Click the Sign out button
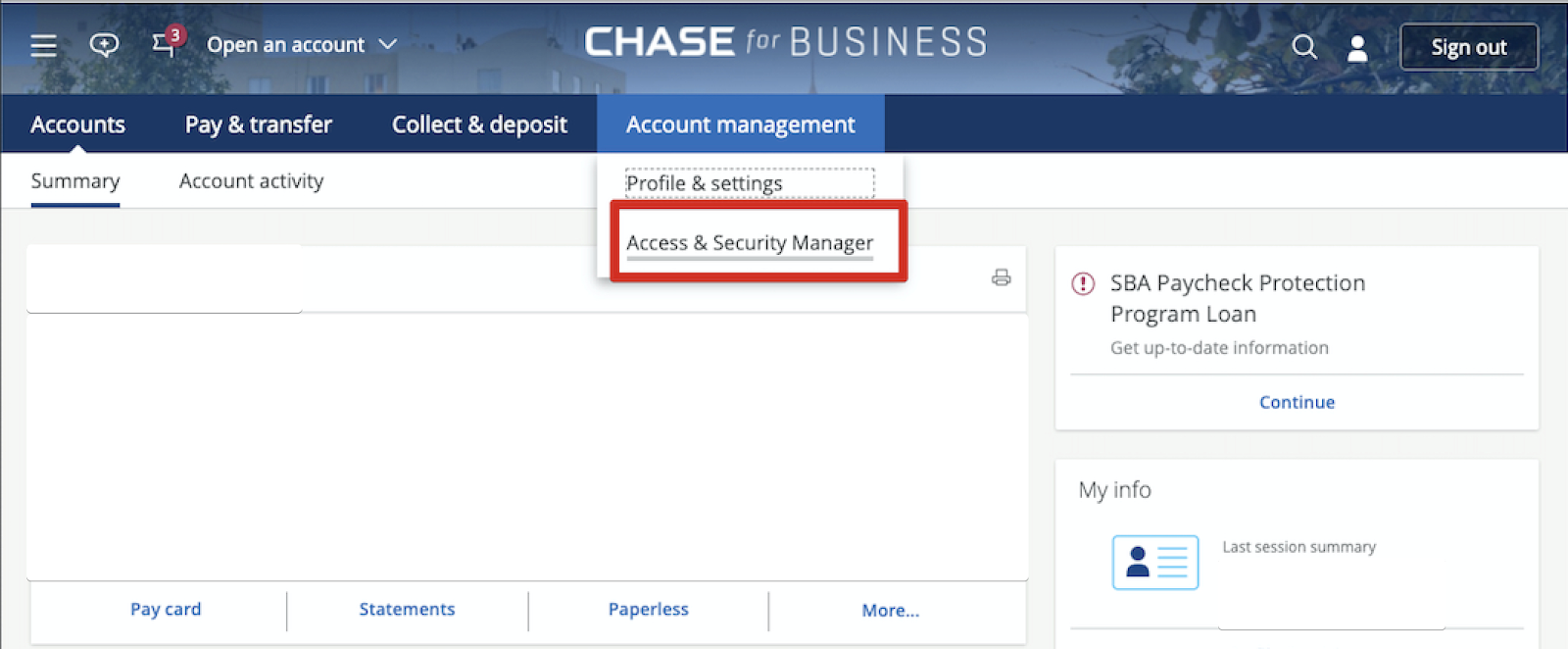 1469,47
